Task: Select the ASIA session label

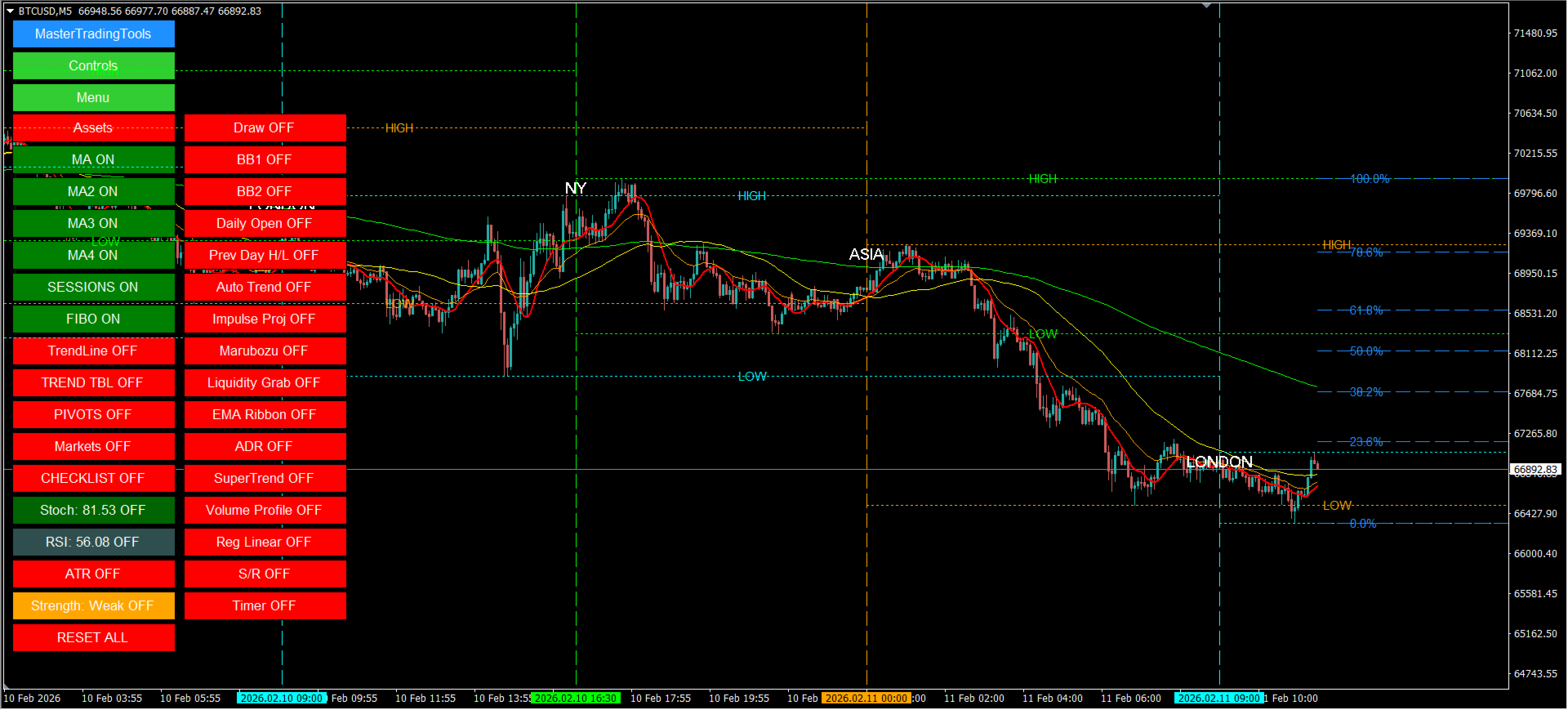Action: (x=866, y=255)
